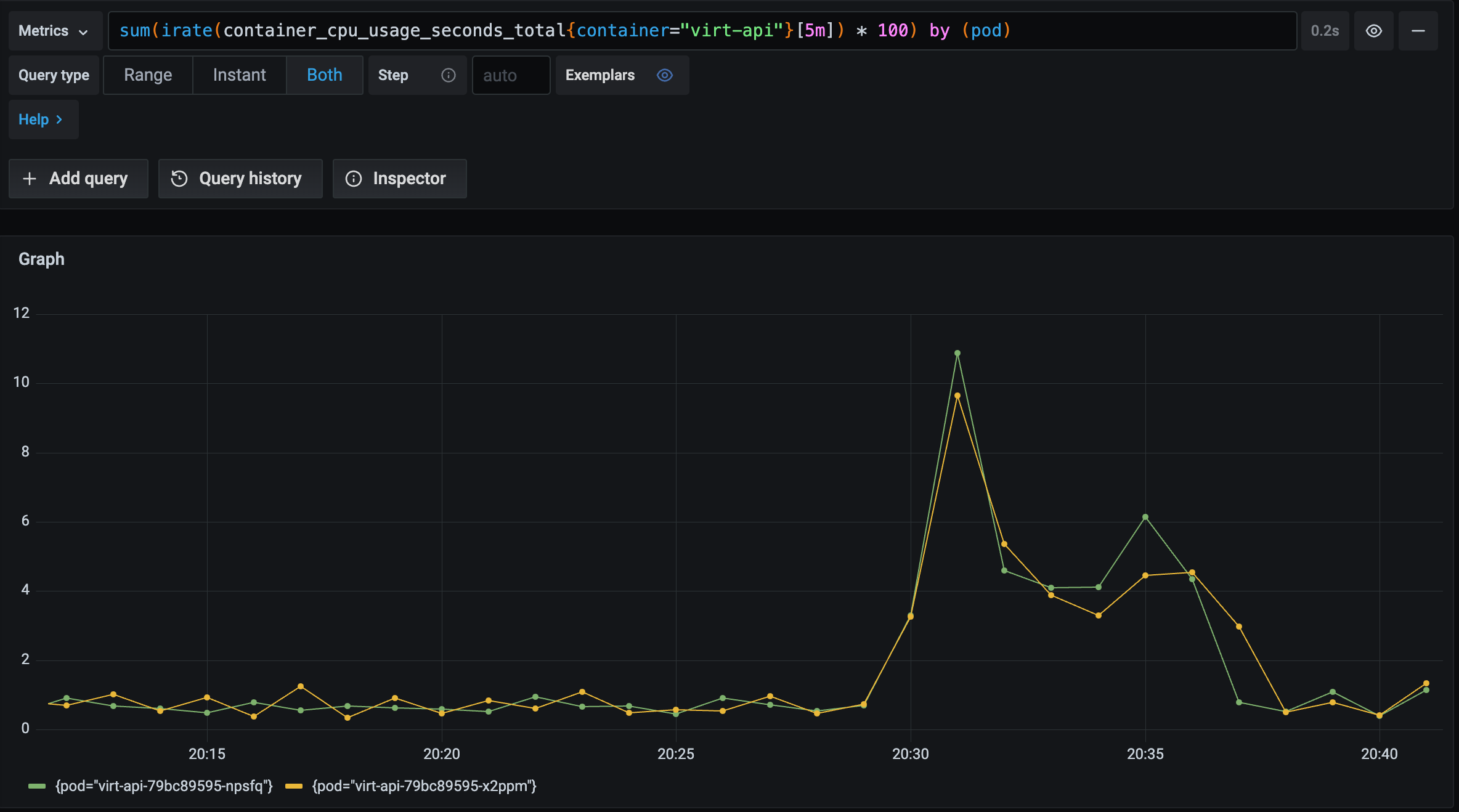Toggle query visibility with the eye icon
The height and width of the screenshot is (812, 1459).
tap(1373, 31)
